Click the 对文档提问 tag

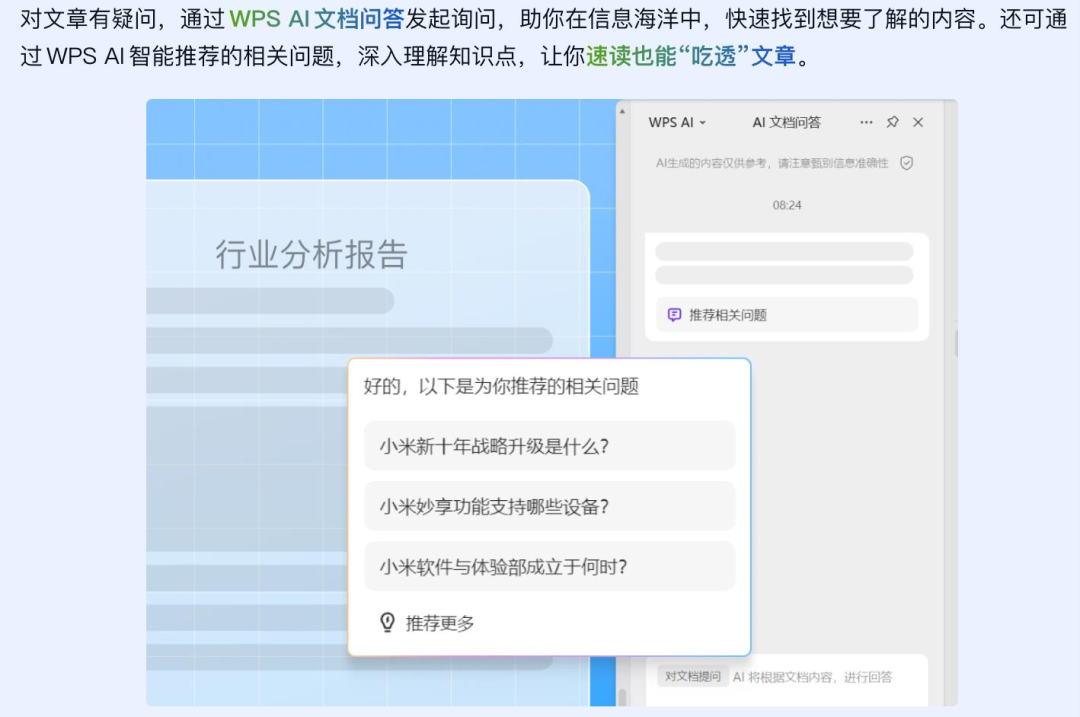pyautogui.click(x=693, y=677)
